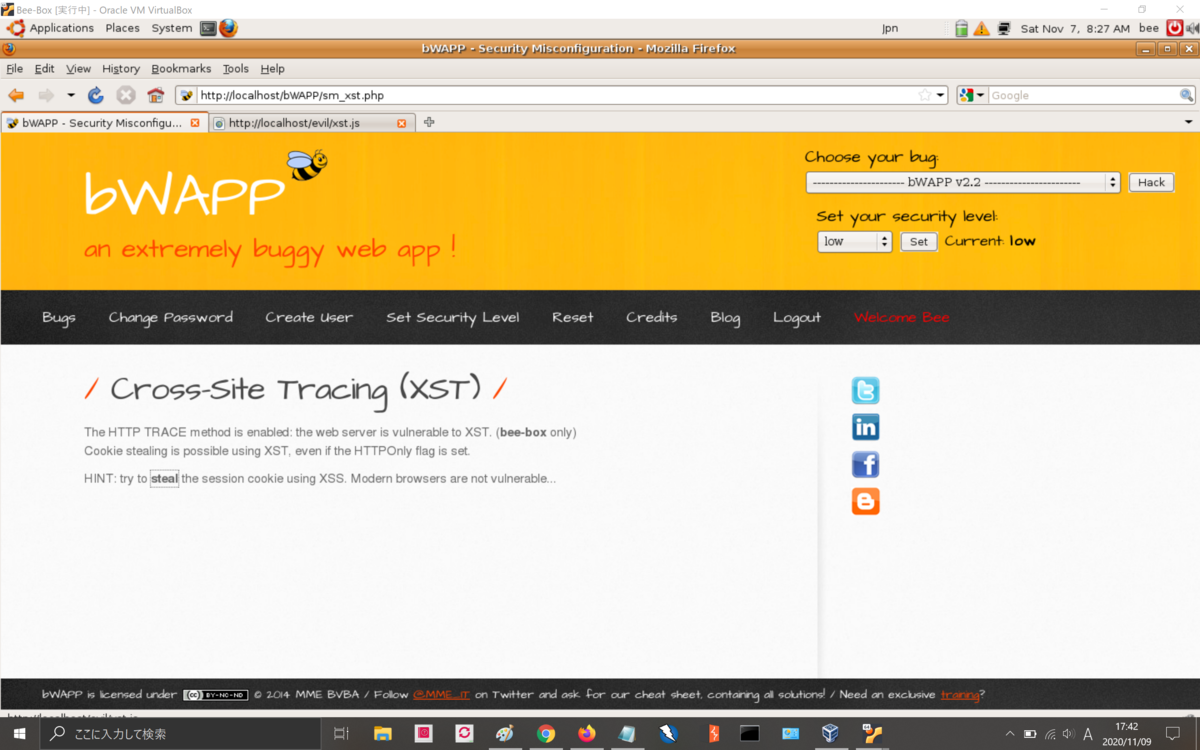Open the Edit menu

coord(44,69)
